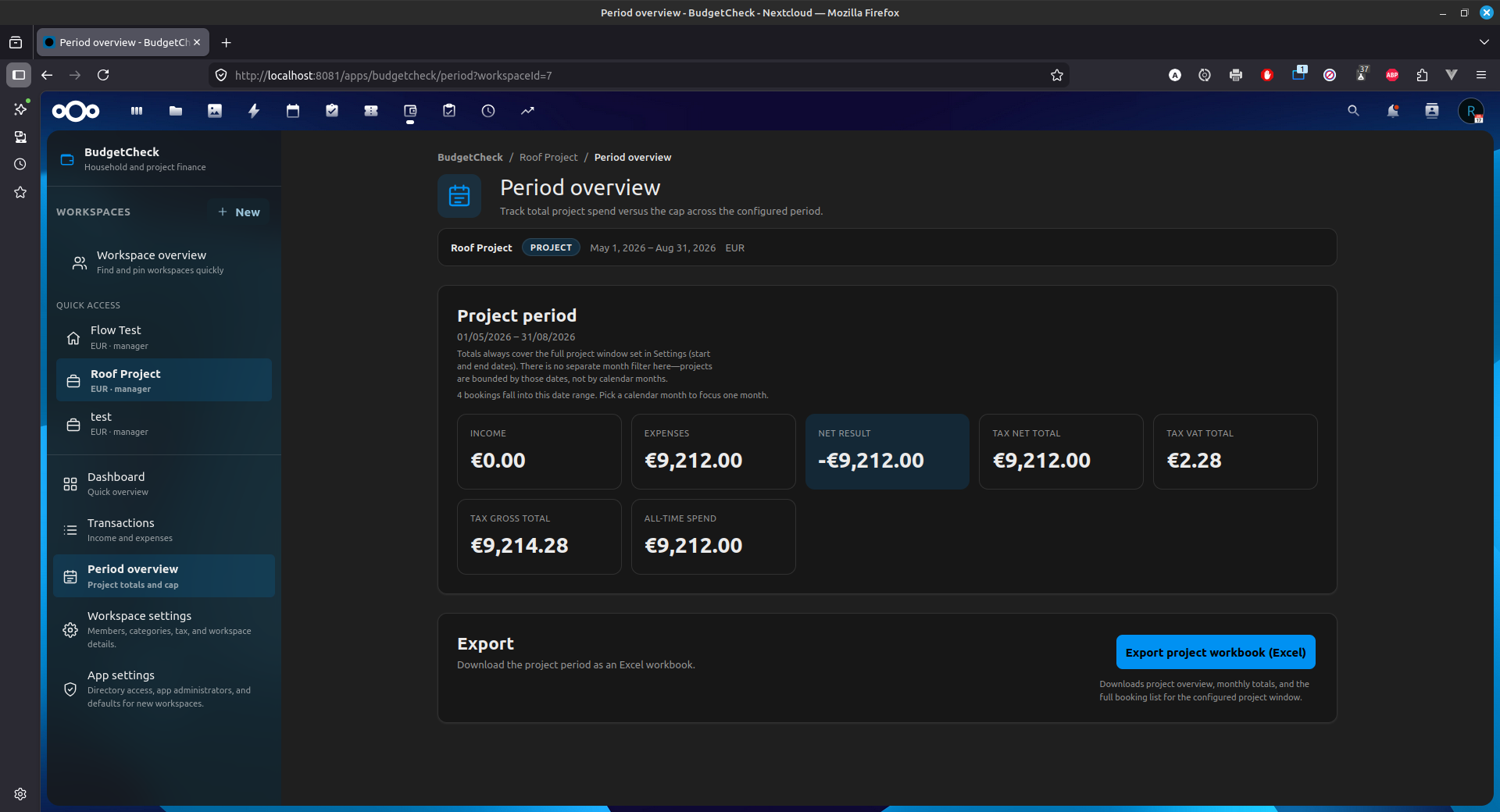1500x812 pixels.
Task: Open the Firefox extensions puzzle icon
Action: (x=1422, y=75)
